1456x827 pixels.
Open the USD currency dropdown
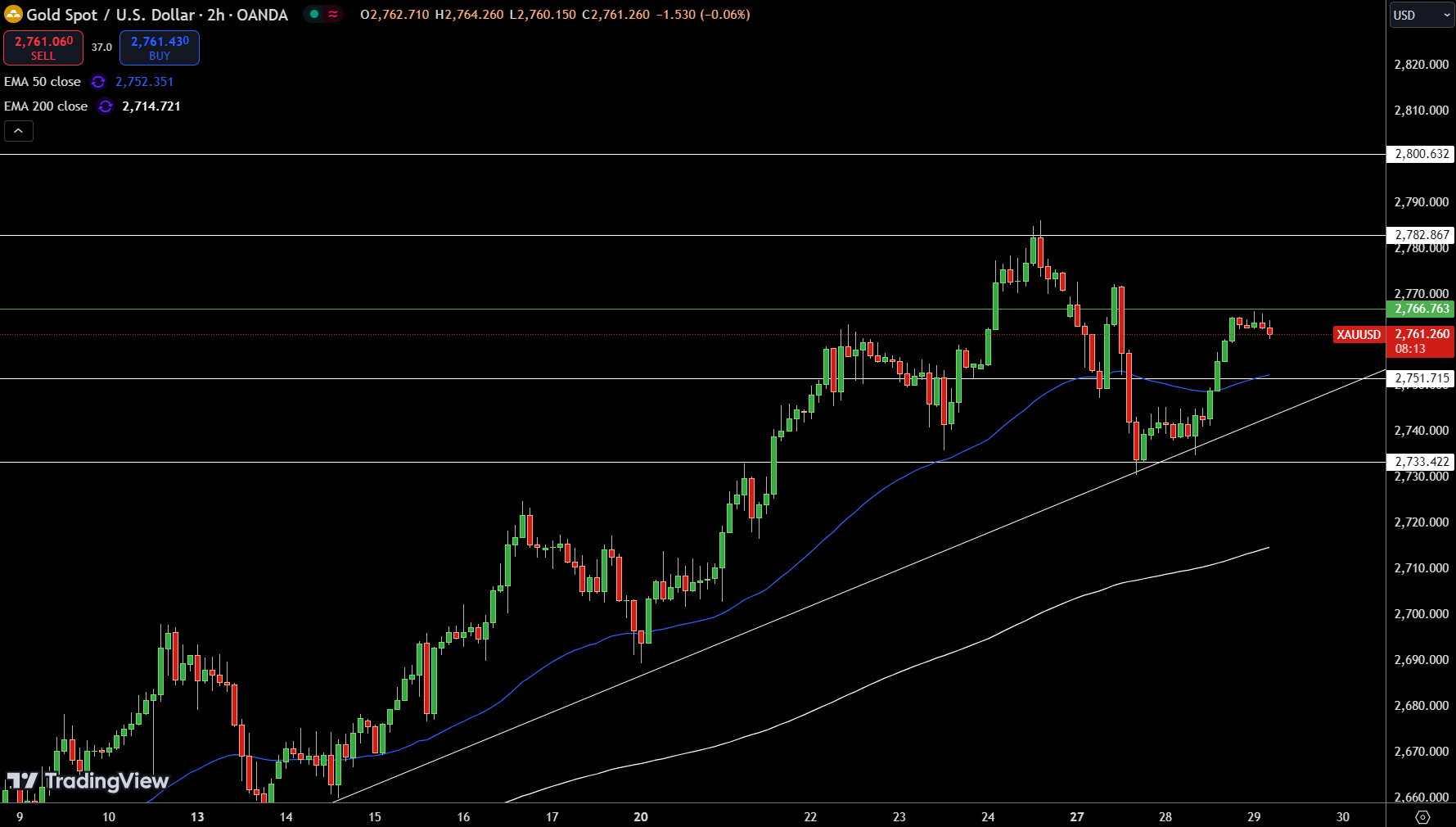pos(1422,15)
